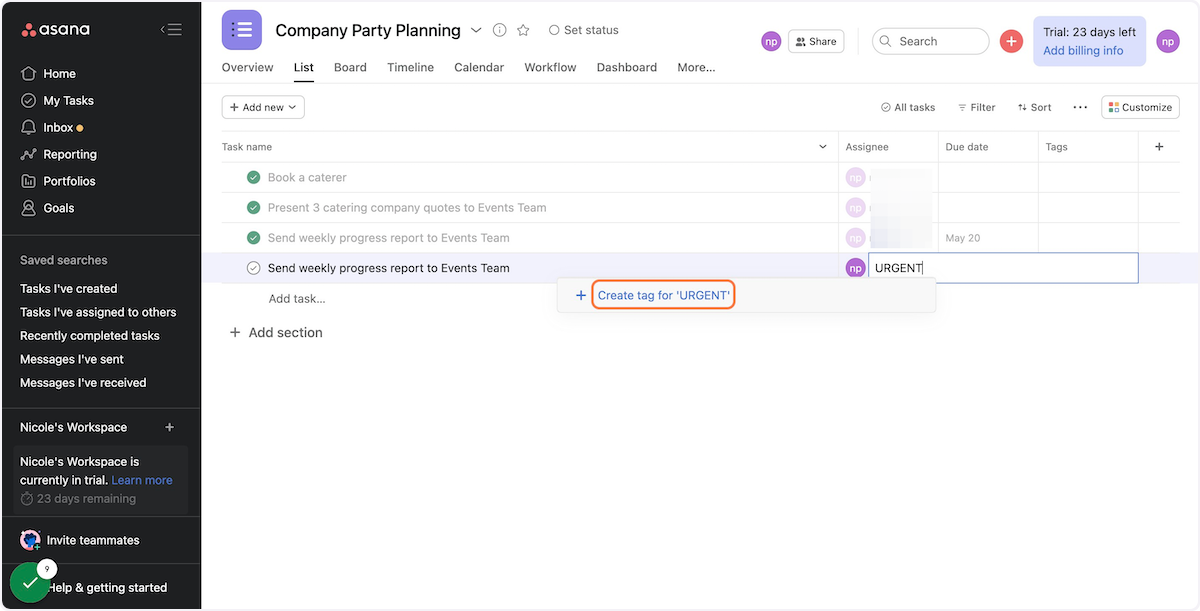Click assignee avatar on the incomplete task row

coord(855,268)
